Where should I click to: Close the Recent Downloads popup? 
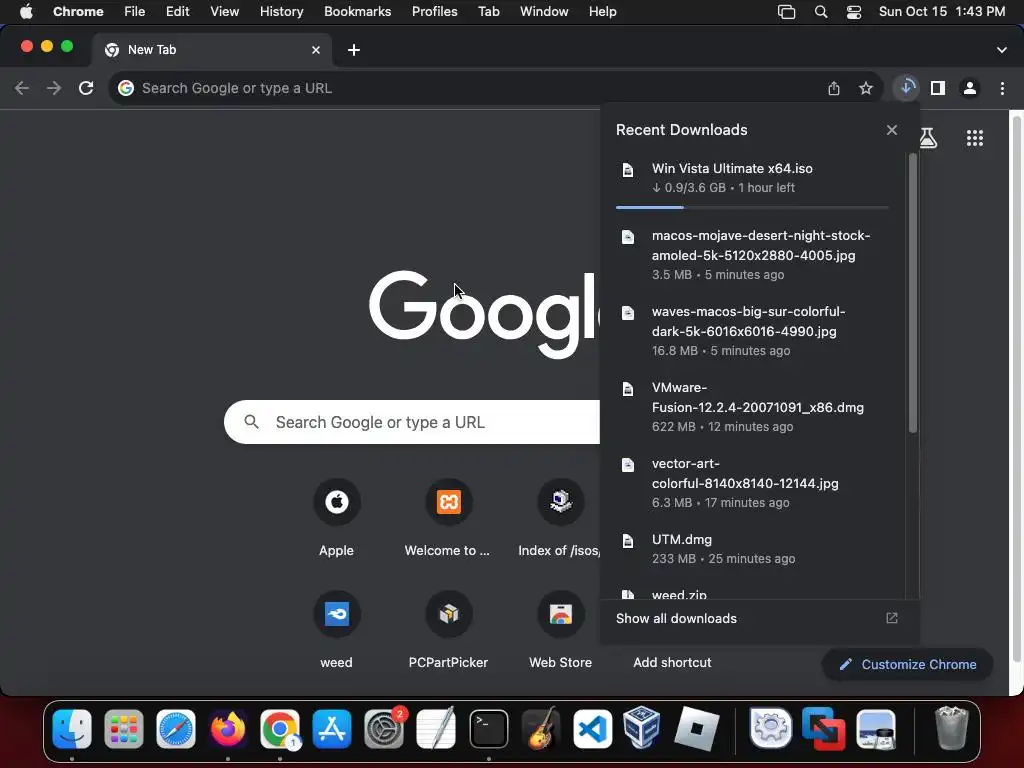pyautogui.click(x=892, y=130)
